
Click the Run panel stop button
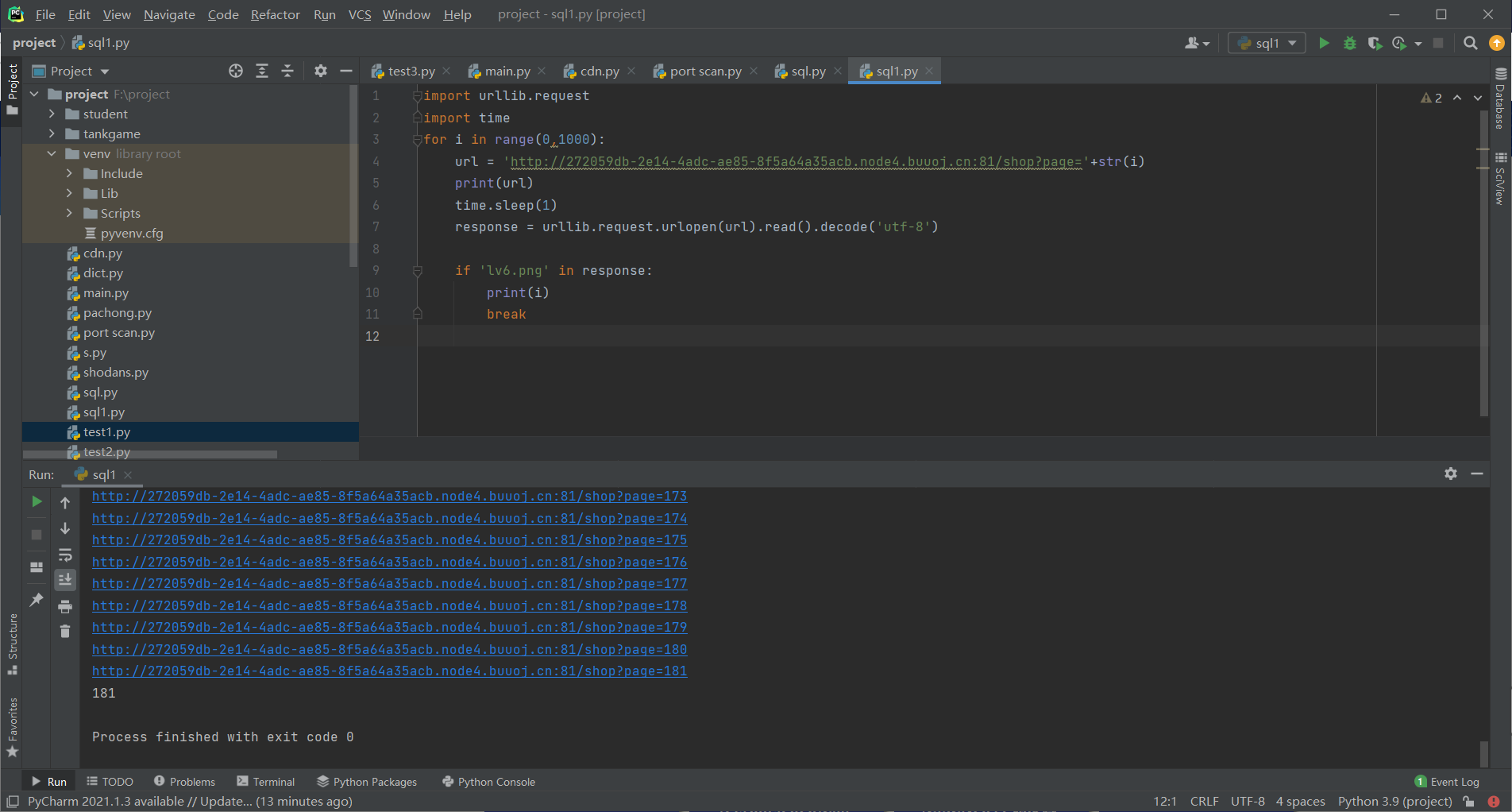pyautogui.click(x=37, y=535)
